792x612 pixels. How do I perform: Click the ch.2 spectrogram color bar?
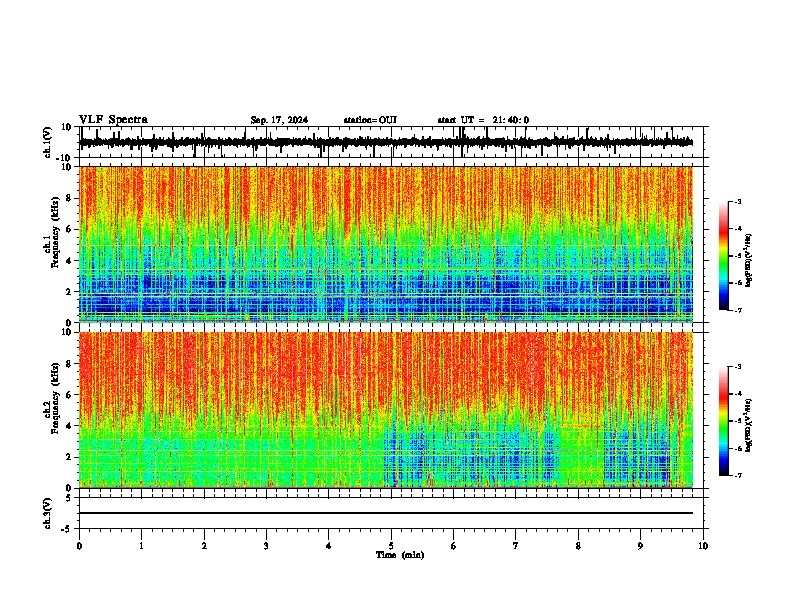[724, 421]
